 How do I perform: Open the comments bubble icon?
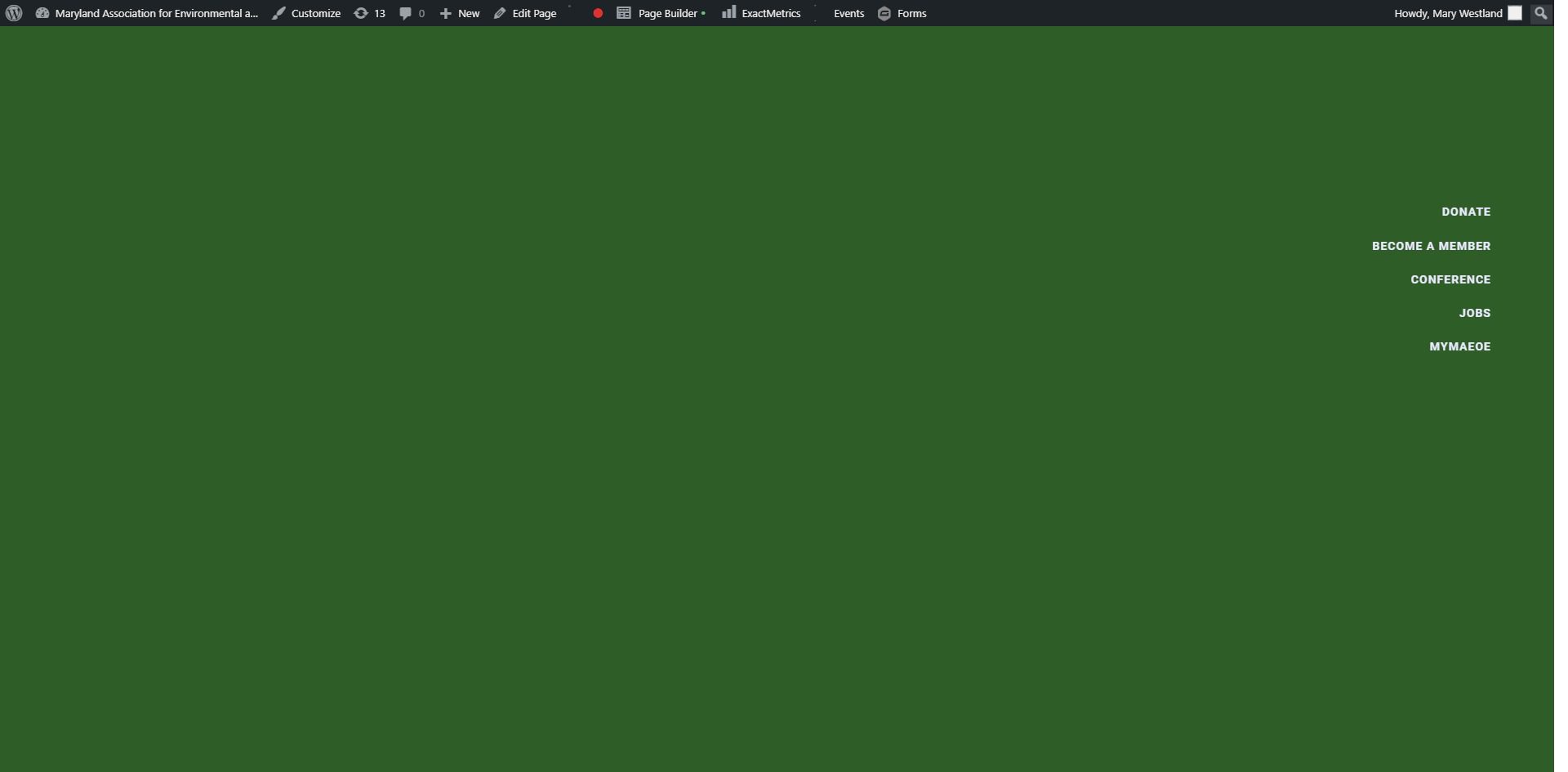click(x=405, y=13)
